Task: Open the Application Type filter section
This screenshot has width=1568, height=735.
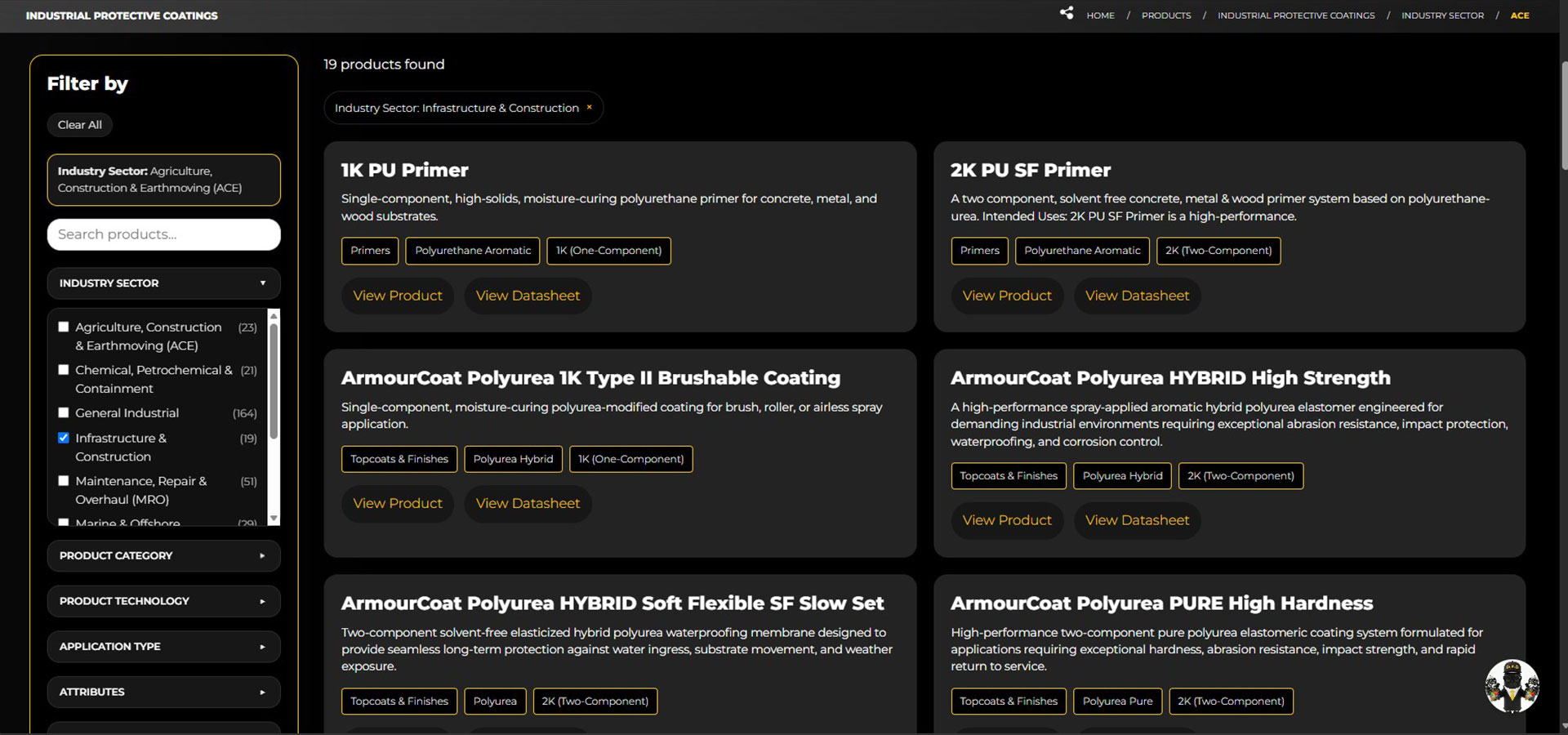Action: click(163, 647)
